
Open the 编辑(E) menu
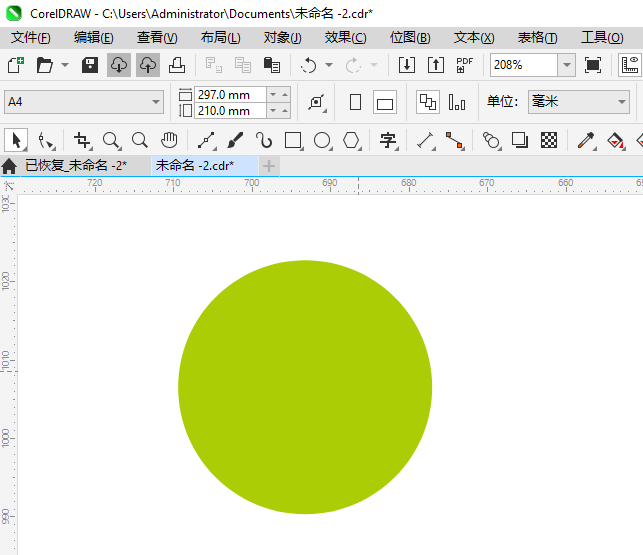(93, 38)
